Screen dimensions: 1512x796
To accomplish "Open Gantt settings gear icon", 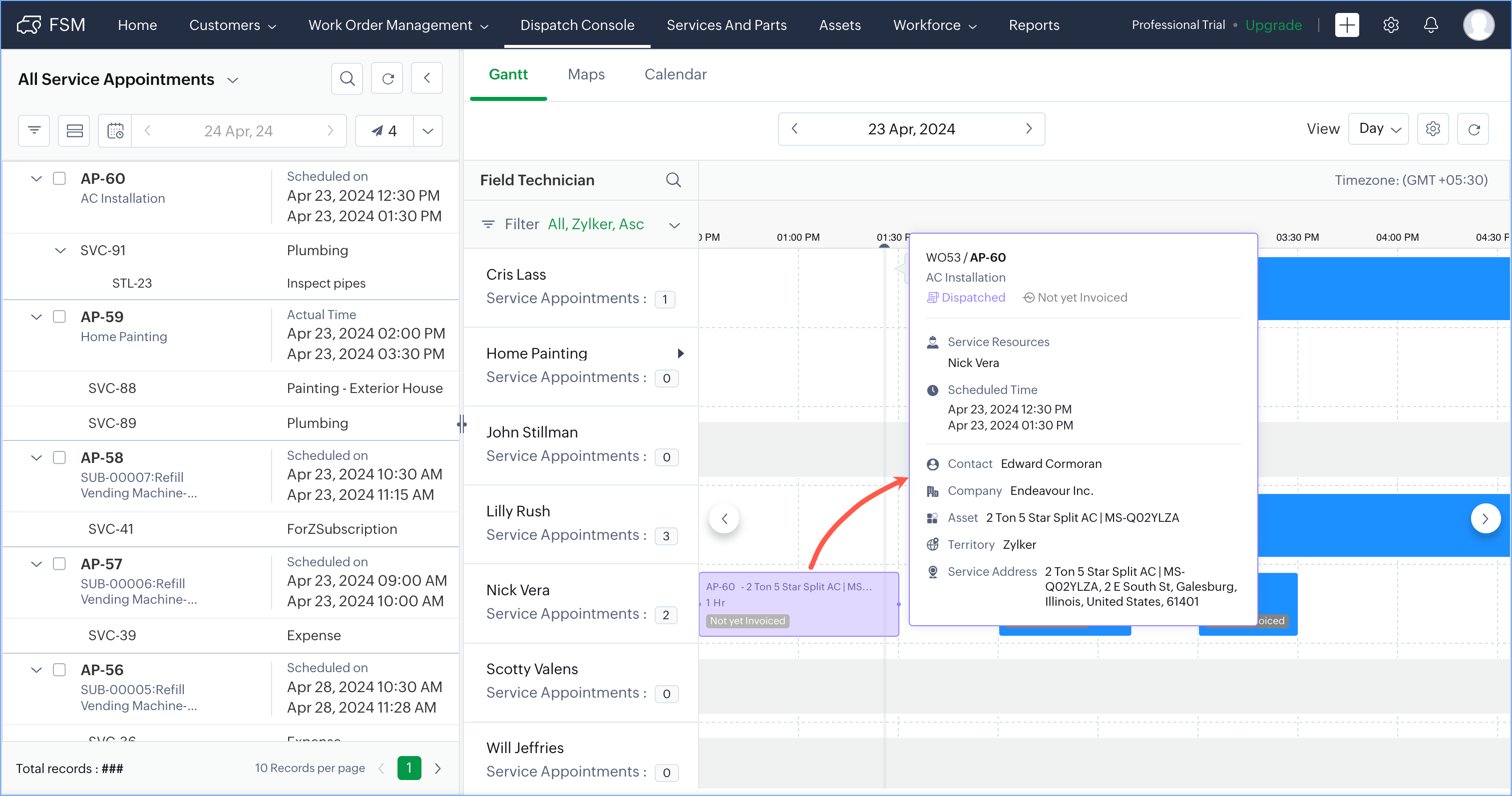I will 1433,129.
